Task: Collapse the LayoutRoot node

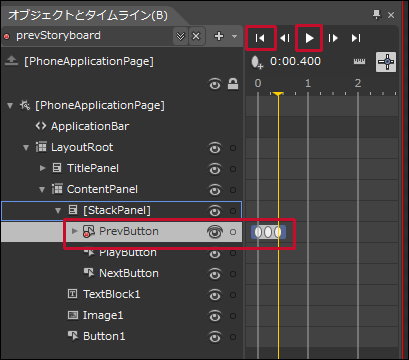Action: coord(26,148)
